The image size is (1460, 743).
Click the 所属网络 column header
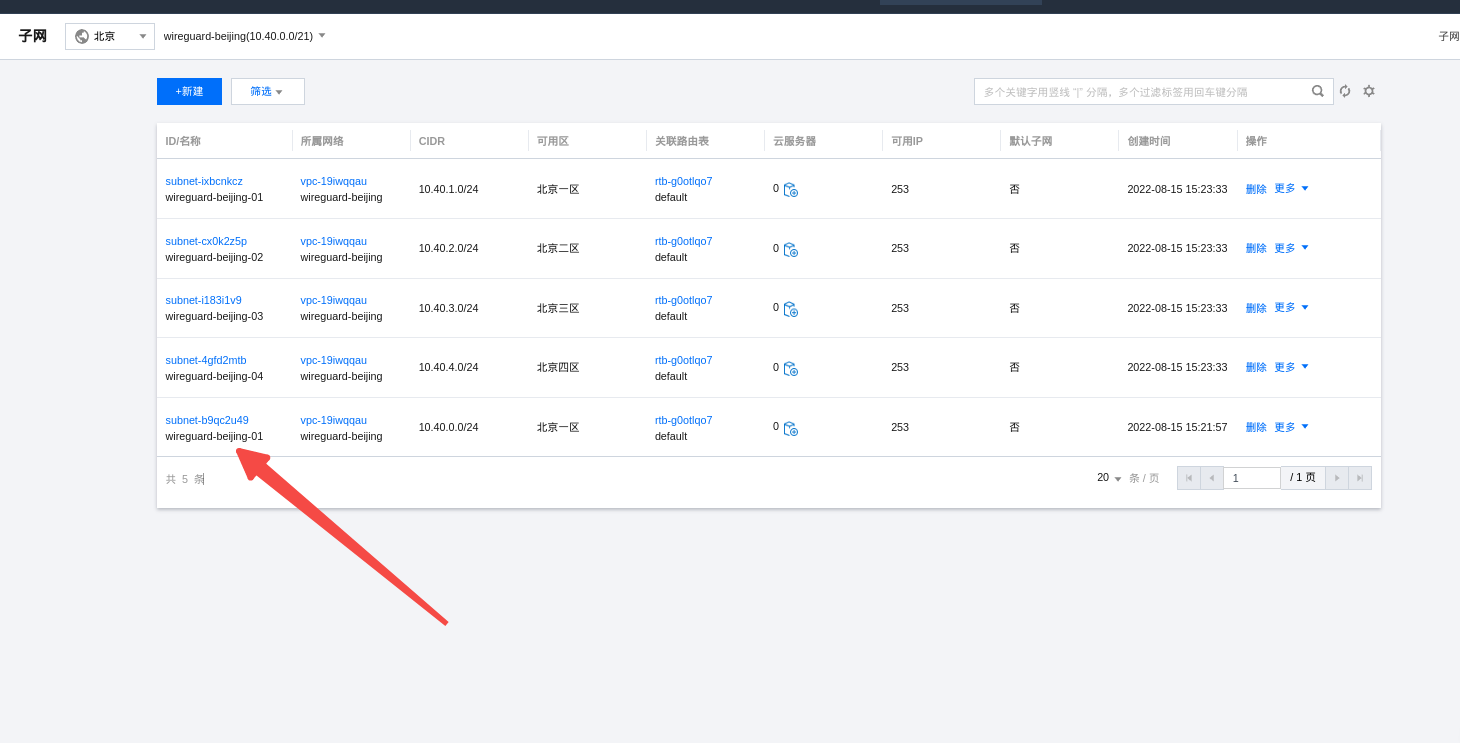(x=322, y=141)
